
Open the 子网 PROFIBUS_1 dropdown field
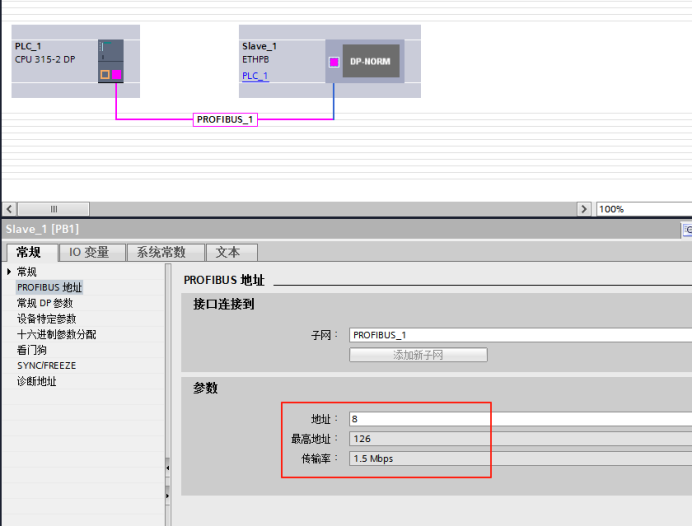[520, 335]
